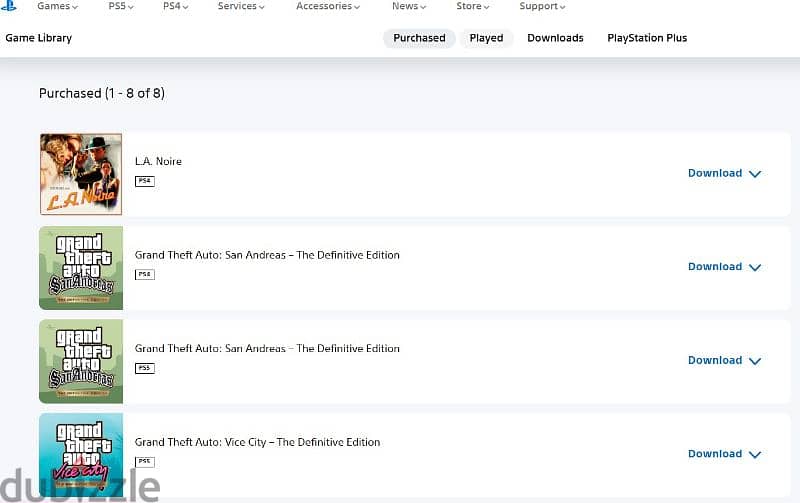Open the Store dropdown menu
The width and height of the screenshot is (800, 503).
point(472,6)
